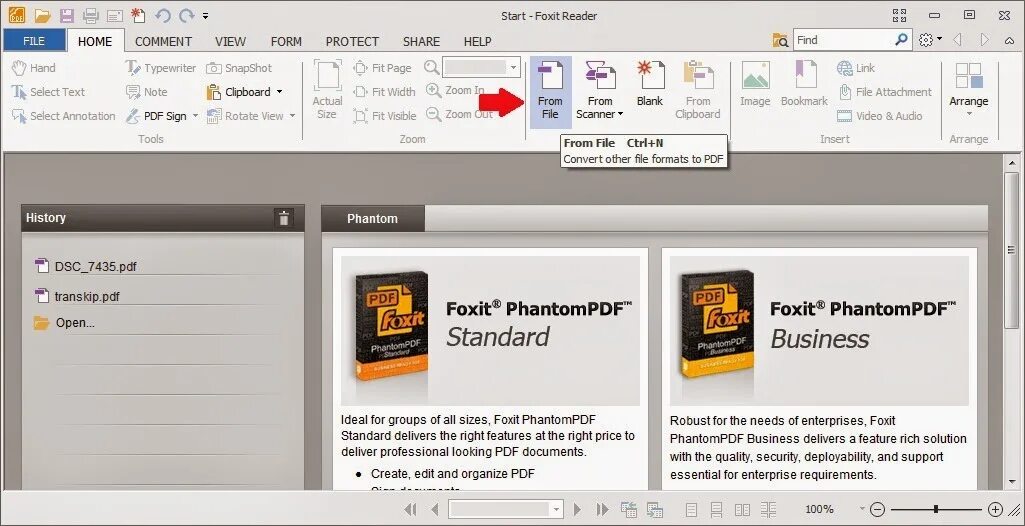Expand the PDF Sign dropdown arrow
Image resolution: width=1025 pixels, height=526 pixels.
coord(195,116)
